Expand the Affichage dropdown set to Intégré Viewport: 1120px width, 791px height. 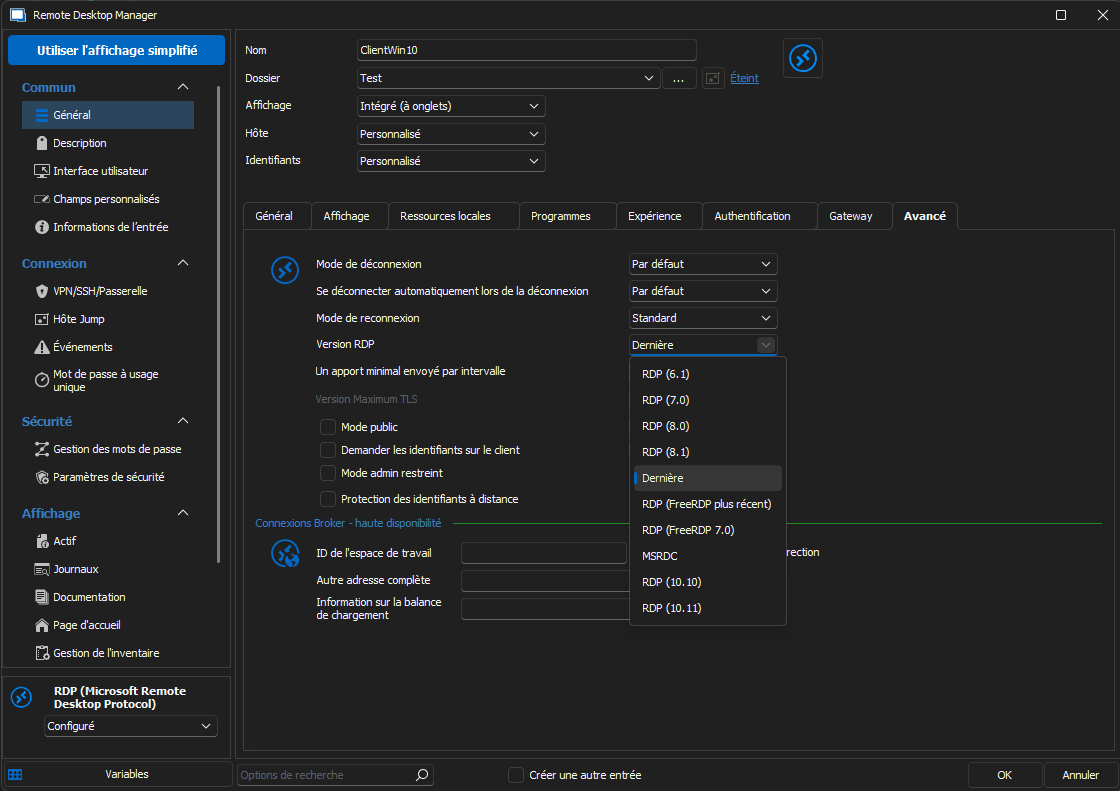tap(451, 106)
